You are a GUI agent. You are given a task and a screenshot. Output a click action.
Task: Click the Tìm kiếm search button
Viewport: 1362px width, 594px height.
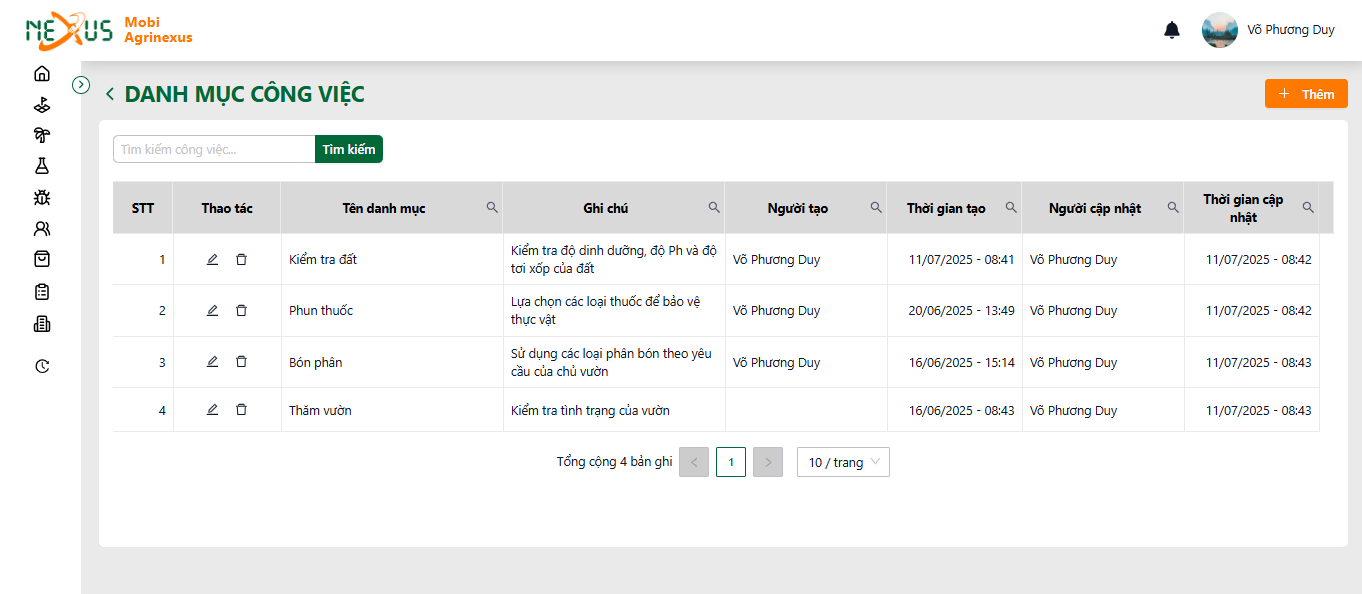pos(349,149)
